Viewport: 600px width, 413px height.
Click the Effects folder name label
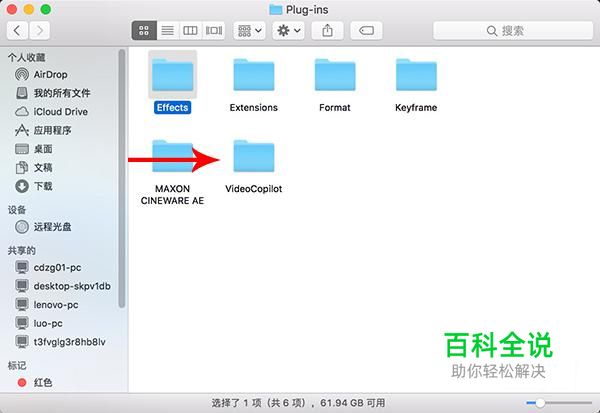[173, 108]
